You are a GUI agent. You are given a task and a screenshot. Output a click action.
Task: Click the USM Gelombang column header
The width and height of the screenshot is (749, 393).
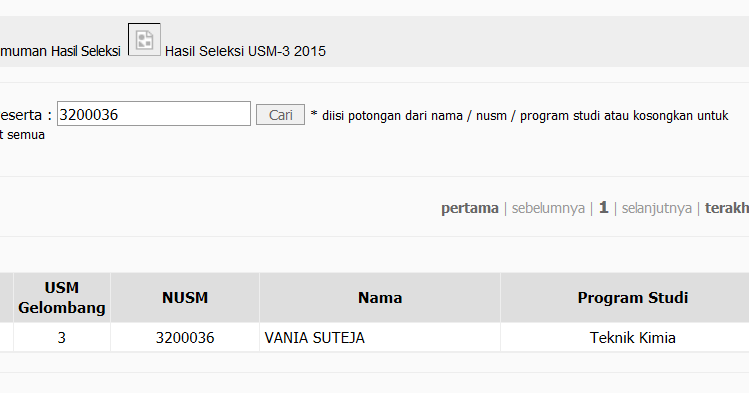pos(62,297)
